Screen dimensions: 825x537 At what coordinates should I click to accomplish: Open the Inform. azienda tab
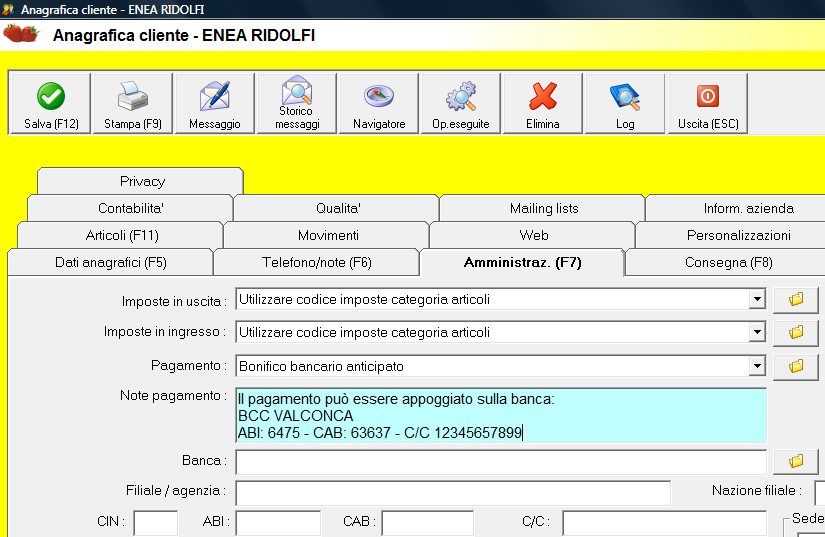pyautogui.click(x=747, y=208)
